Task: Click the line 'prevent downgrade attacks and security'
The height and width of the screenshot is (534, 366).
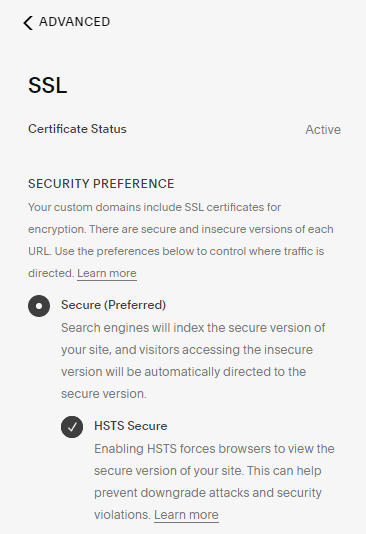Action: (x=208, y=493)
